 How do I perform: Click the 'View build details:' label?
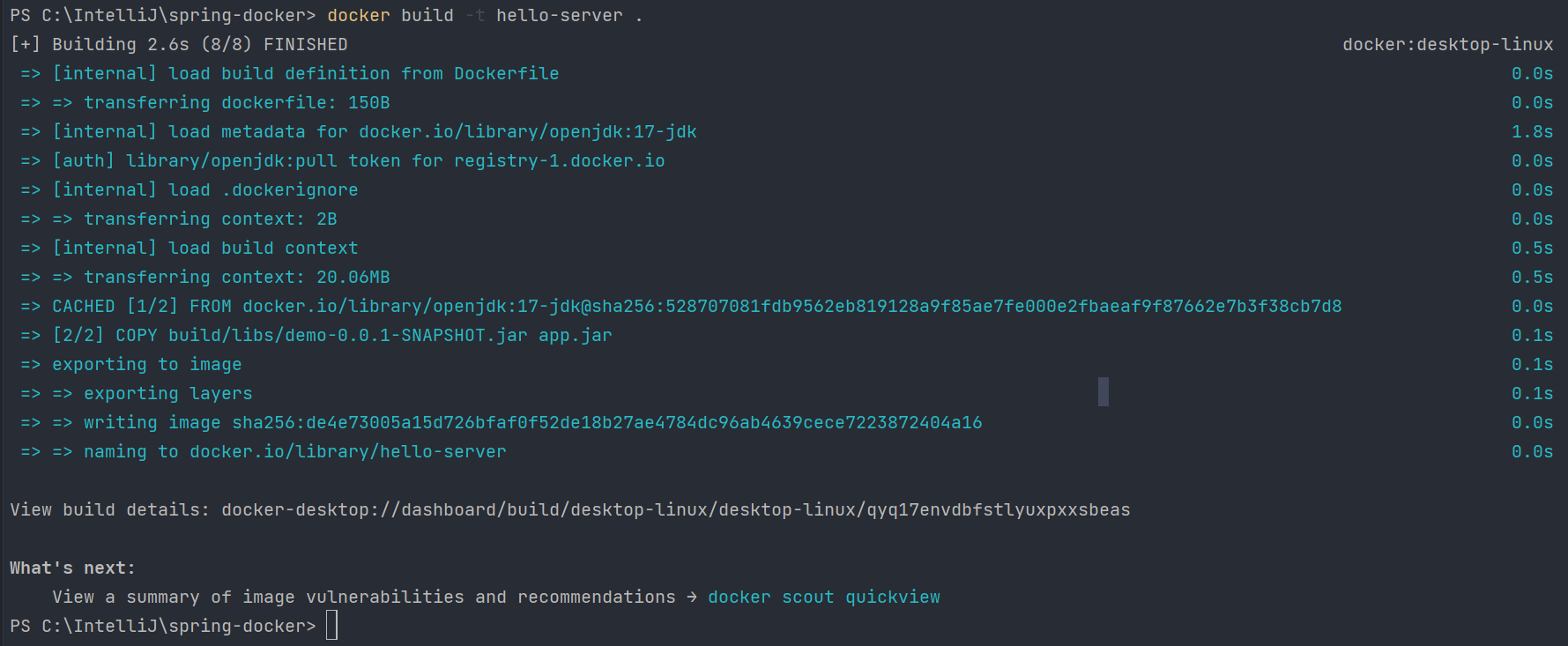(110, 510)
